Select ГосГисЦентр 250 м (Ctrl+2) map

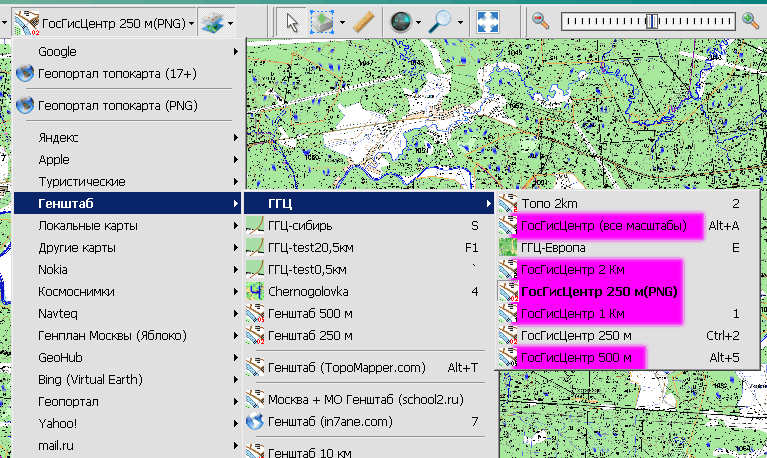point(628,336)
